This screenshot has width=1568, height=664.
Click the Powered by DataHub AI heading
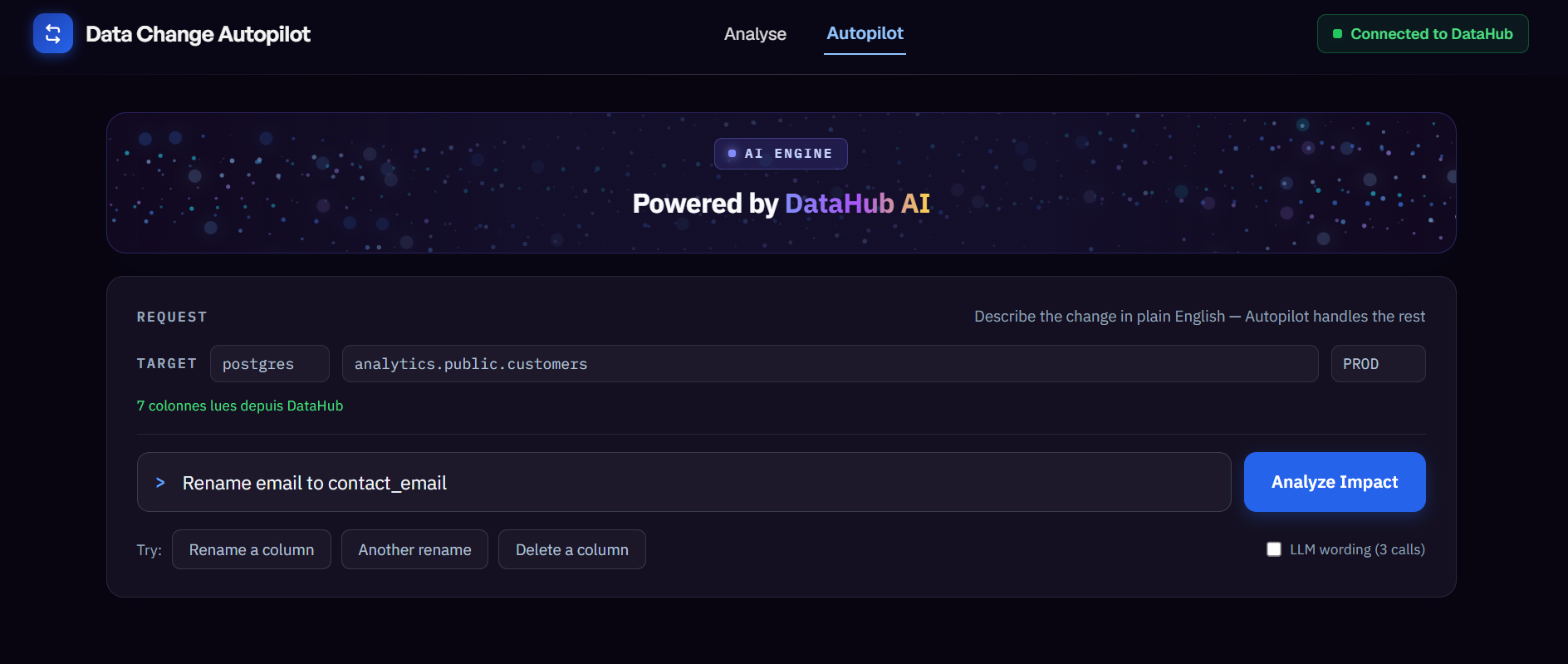(782, 204)
